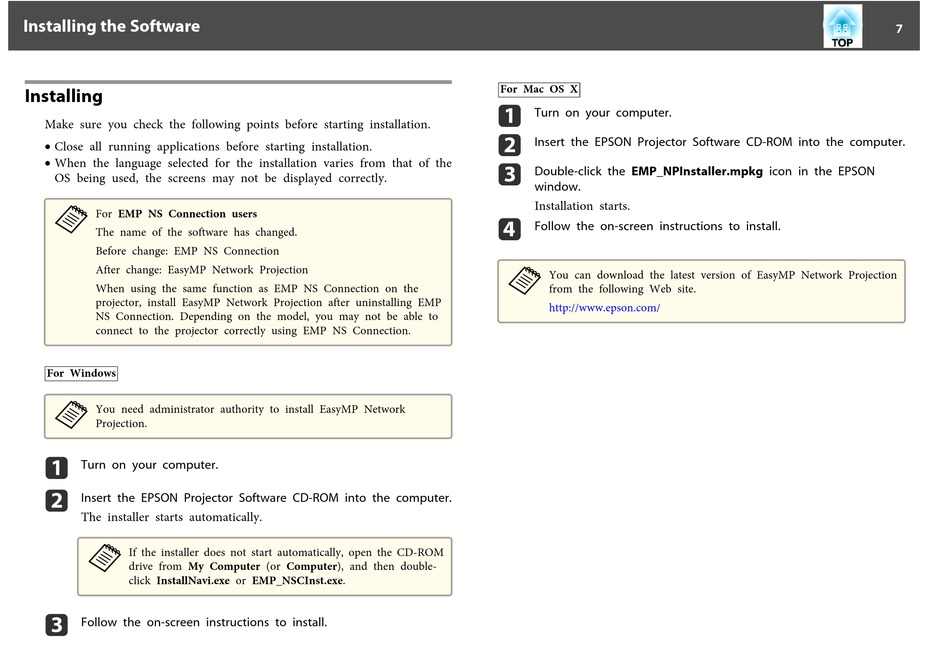
Task: Click "The name of the software has changed."
Action: pyautogui.click(x=196, y=233)
